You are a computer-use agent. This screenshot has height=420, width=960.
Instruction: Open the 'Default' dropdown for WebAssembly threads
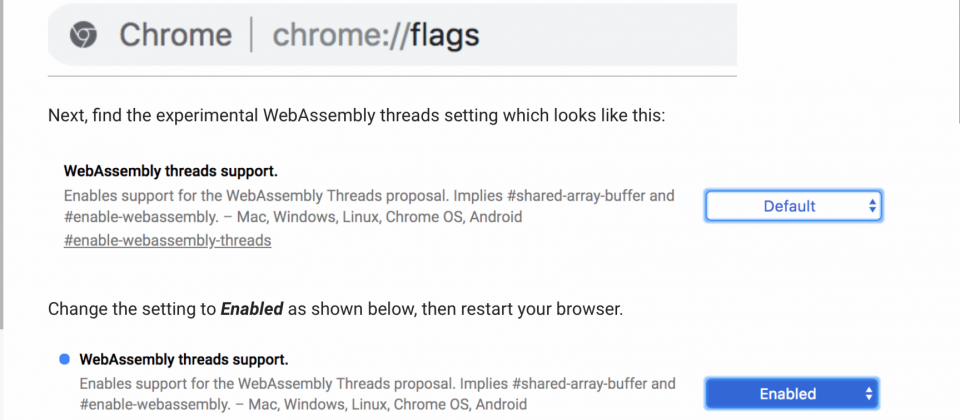point(793,206)
